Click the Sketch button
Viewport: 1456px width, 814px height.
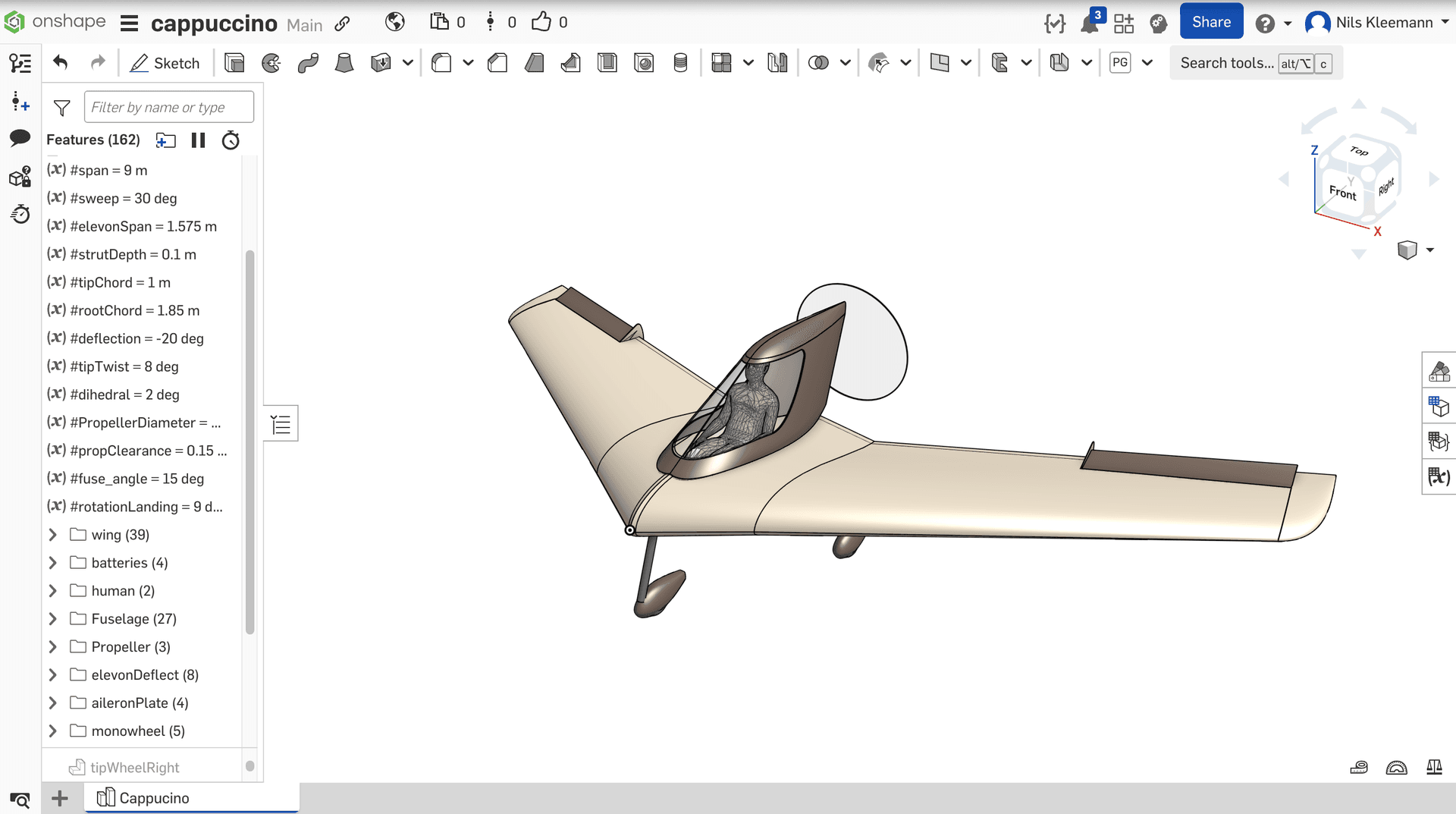(x=165, y=63)
